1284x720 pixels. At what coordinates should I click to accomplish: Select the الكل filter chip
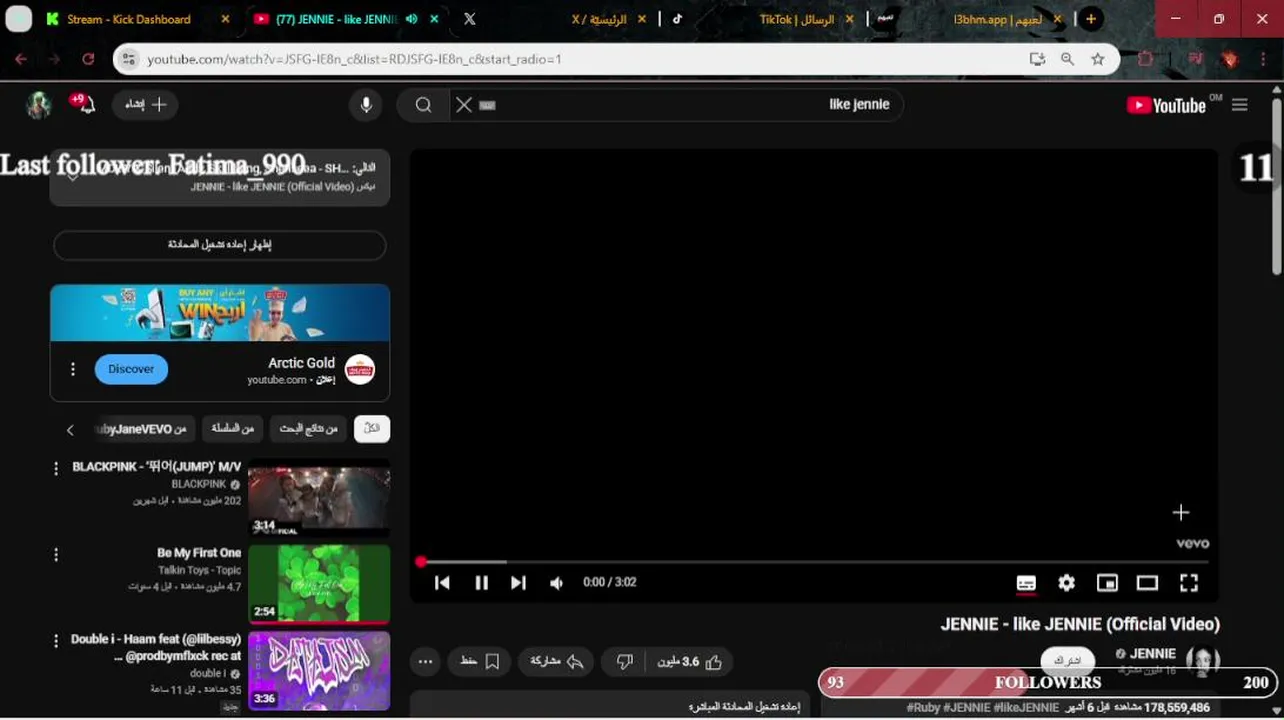tap(372, 429)
